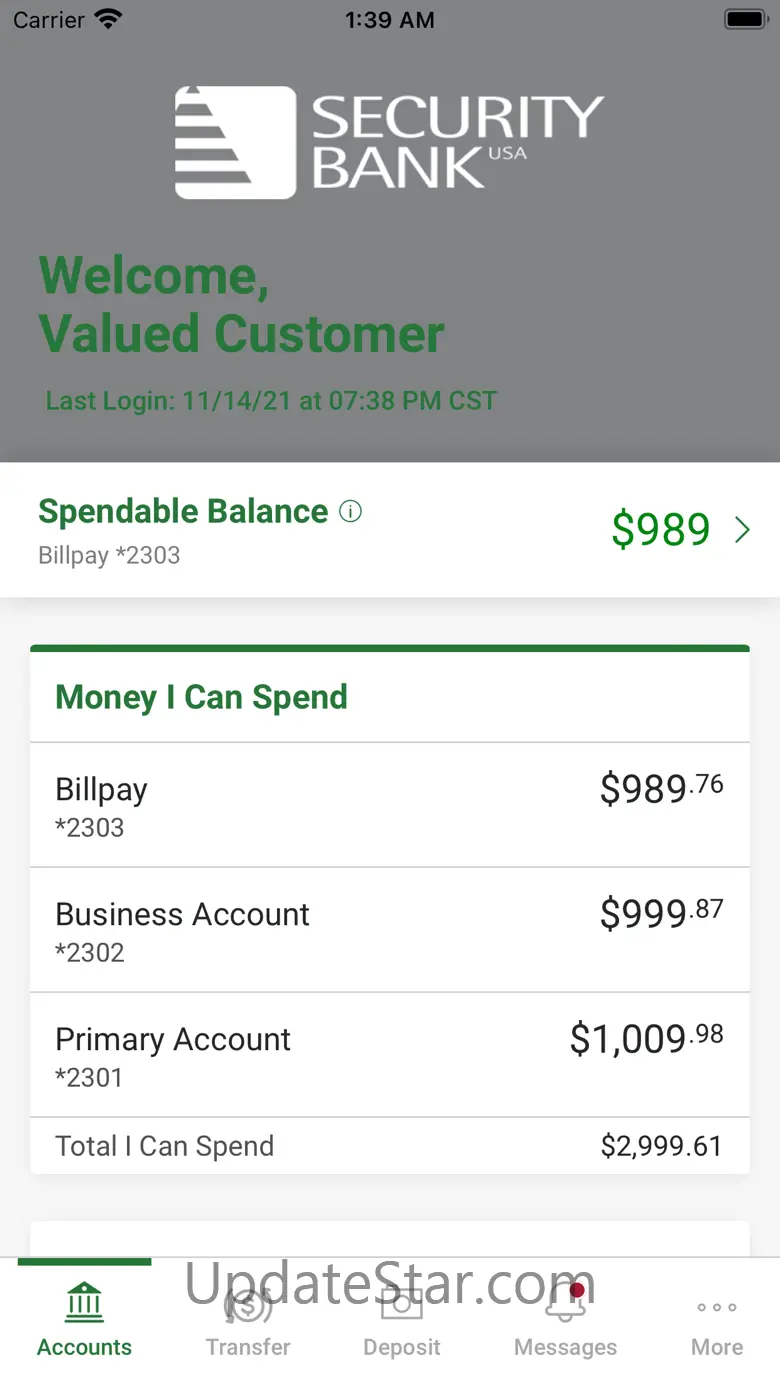Open the $989 spendable balance amount
The width and height of the screenshot is (780, 1387).
point(661,530)
